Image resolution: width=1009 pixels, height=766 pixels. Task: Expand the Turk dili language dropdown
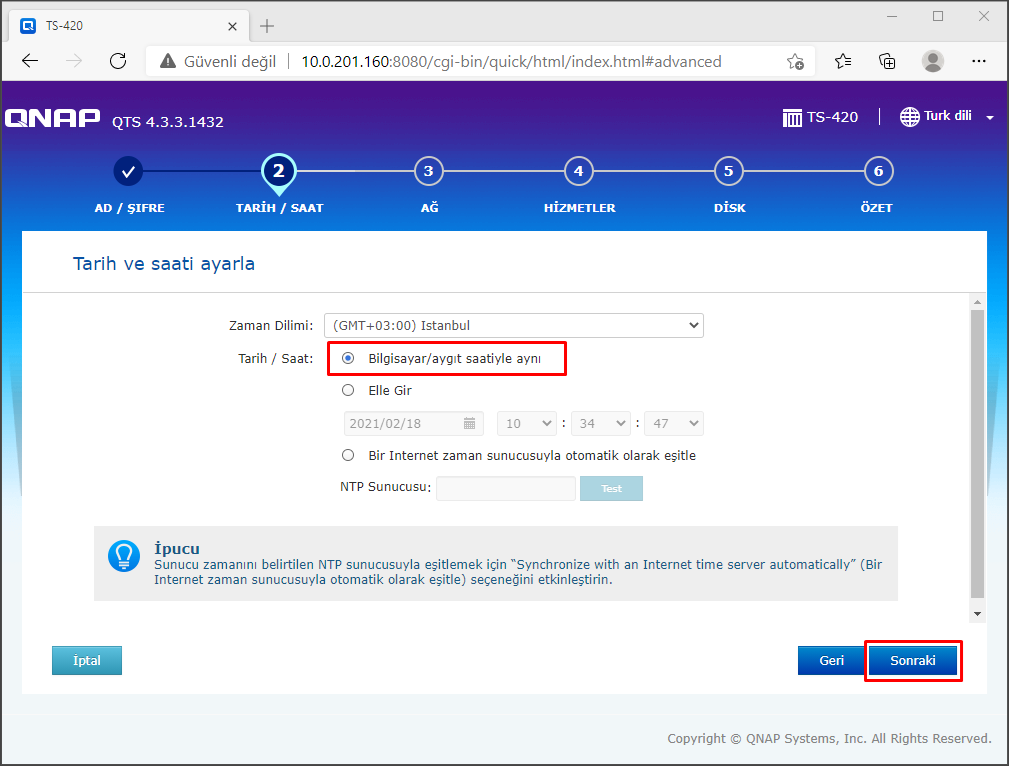click(x=989, y=118)
